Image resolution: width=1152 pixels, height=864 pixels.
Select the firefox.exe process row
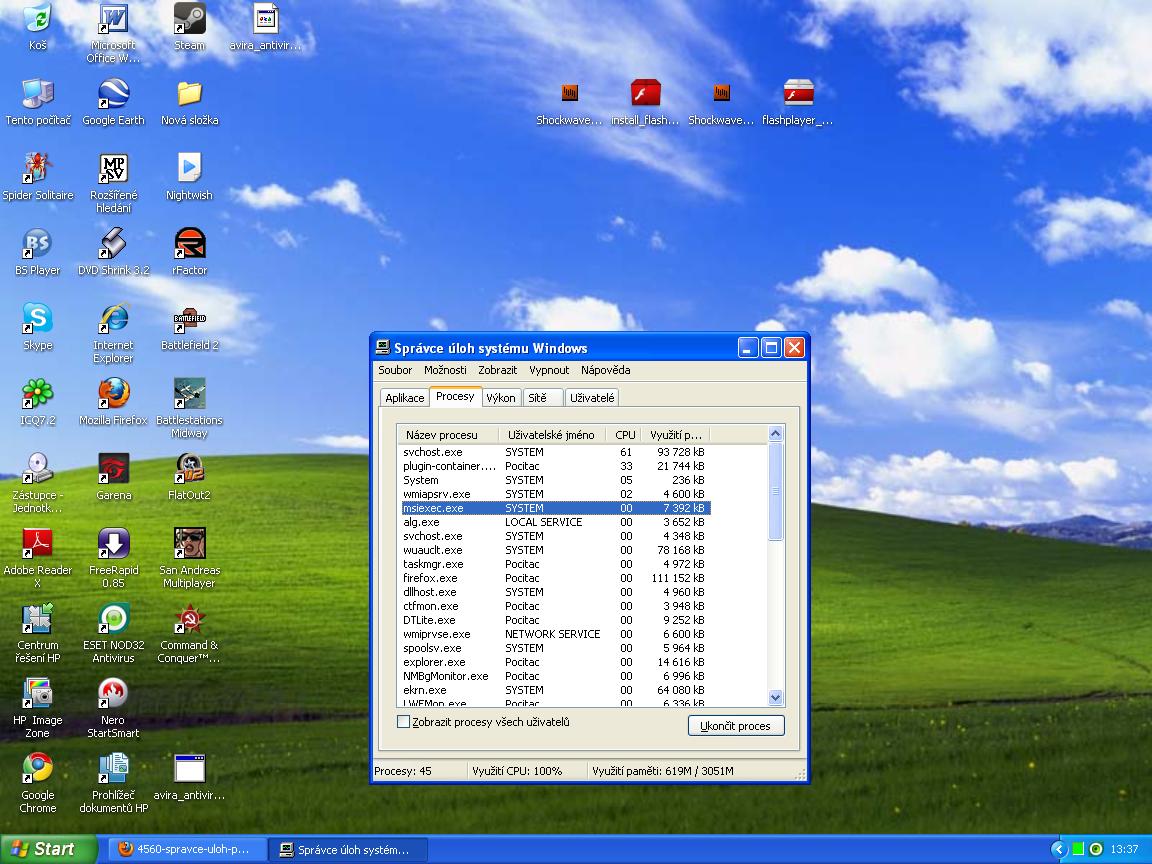pos(430,578)
